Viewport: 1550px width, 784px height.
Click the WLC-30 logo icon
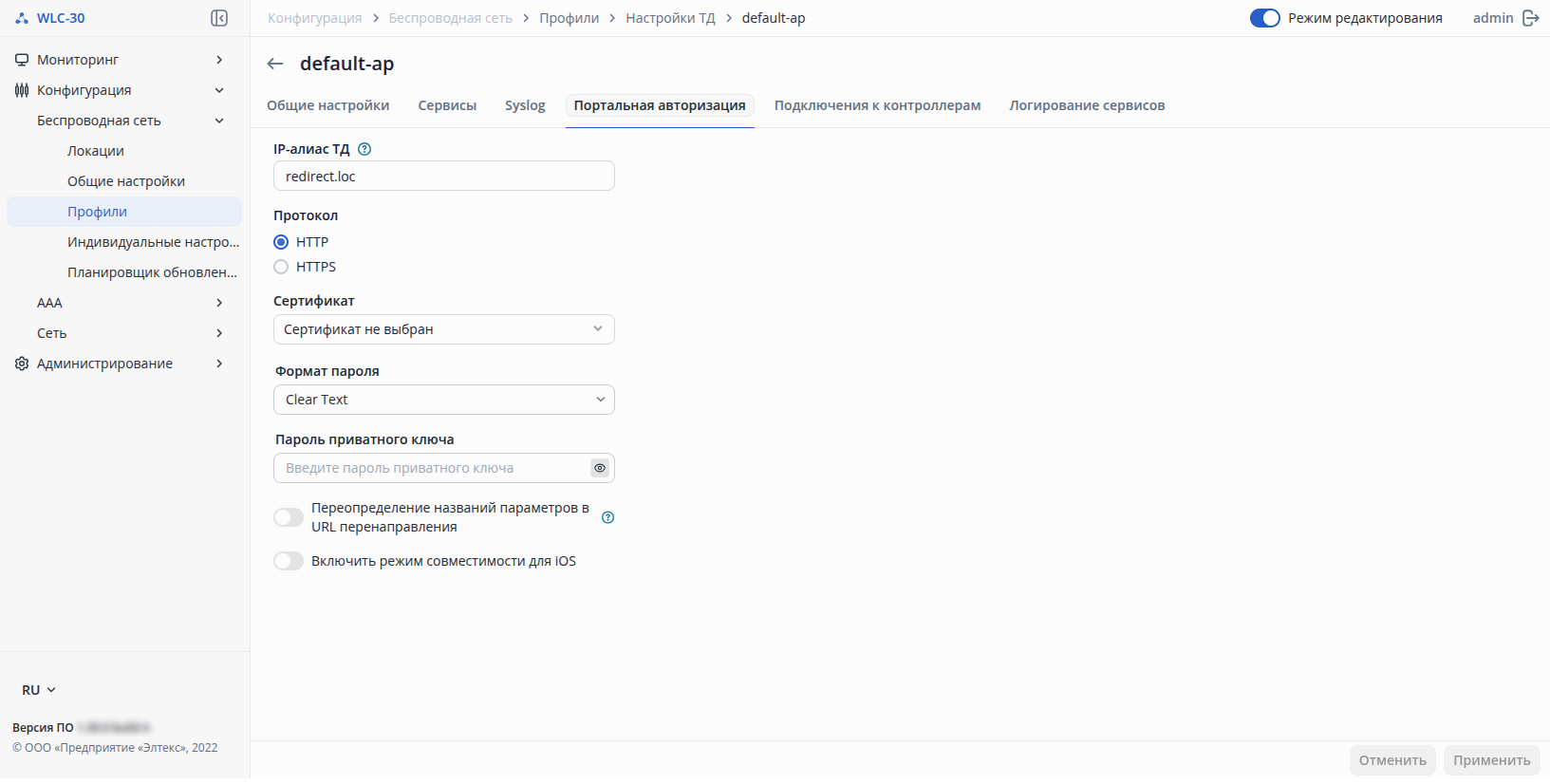[x=22, y=18]
